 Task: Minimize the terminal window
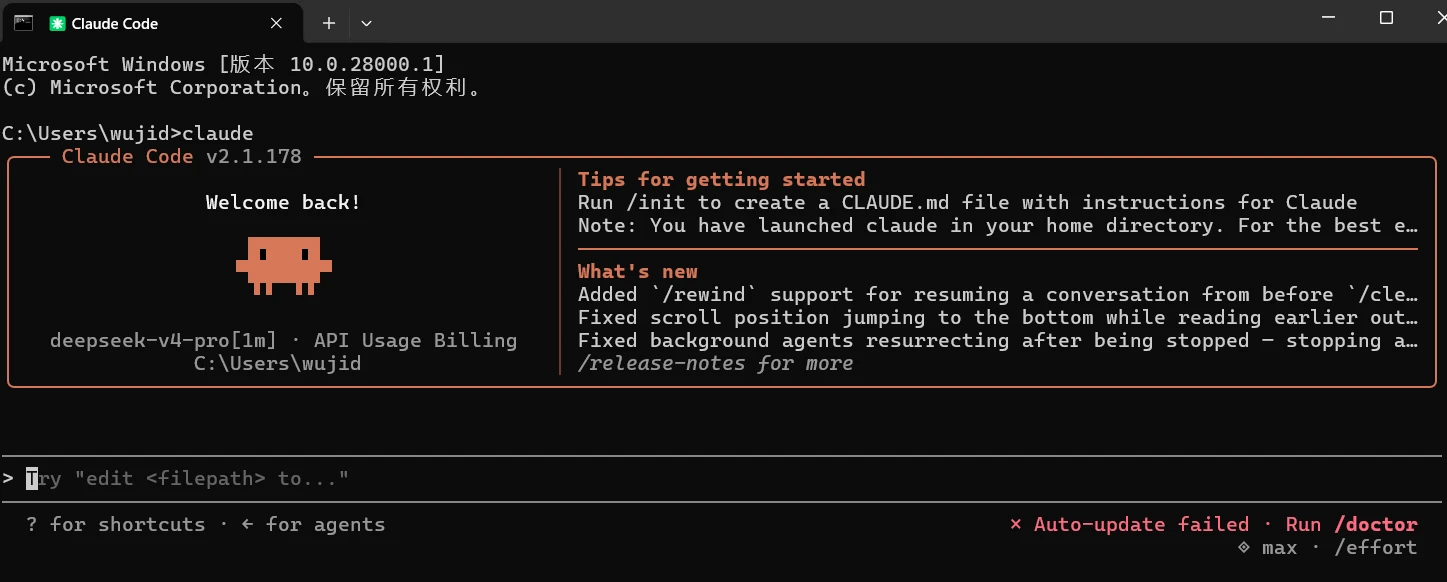1329,18
